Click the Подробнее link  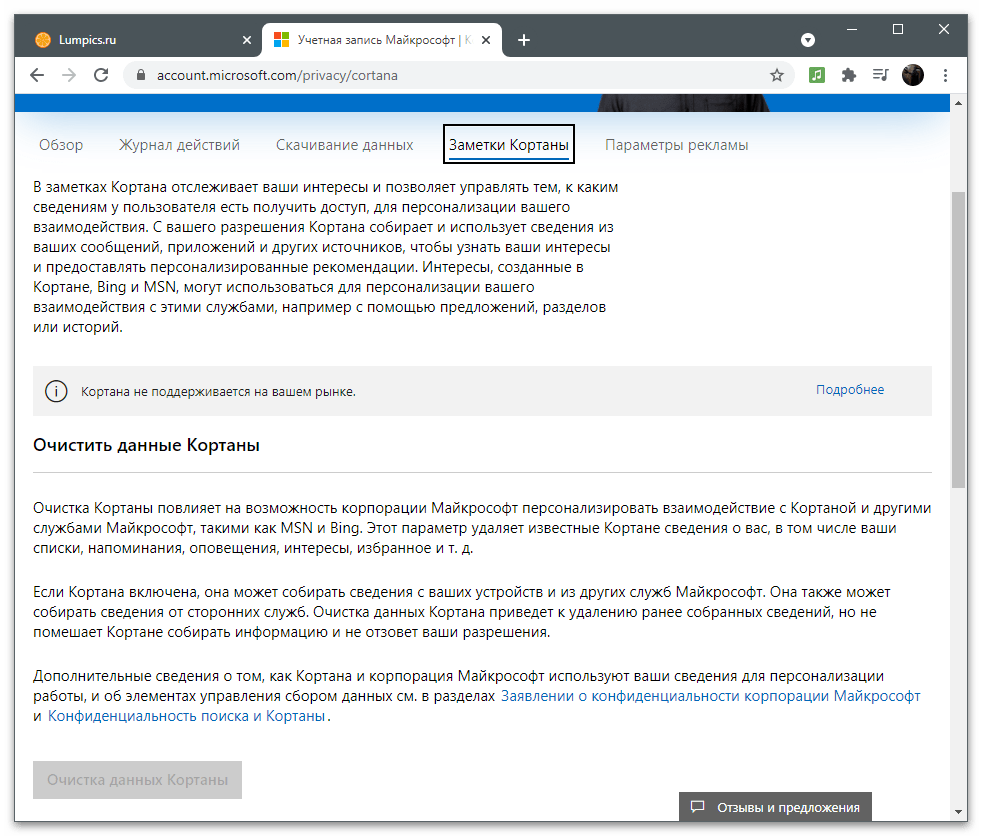[850, 390]
